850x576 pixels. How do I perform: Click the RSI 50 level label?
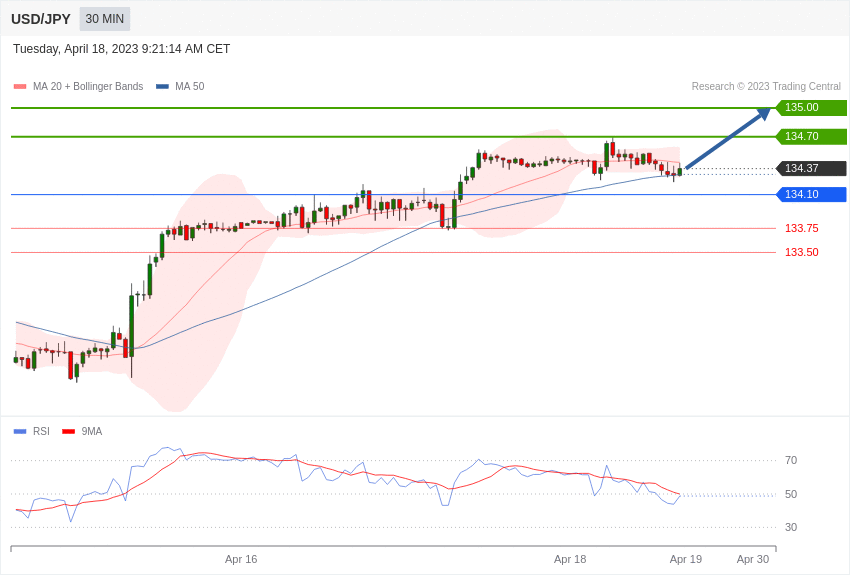coord(791,494)
